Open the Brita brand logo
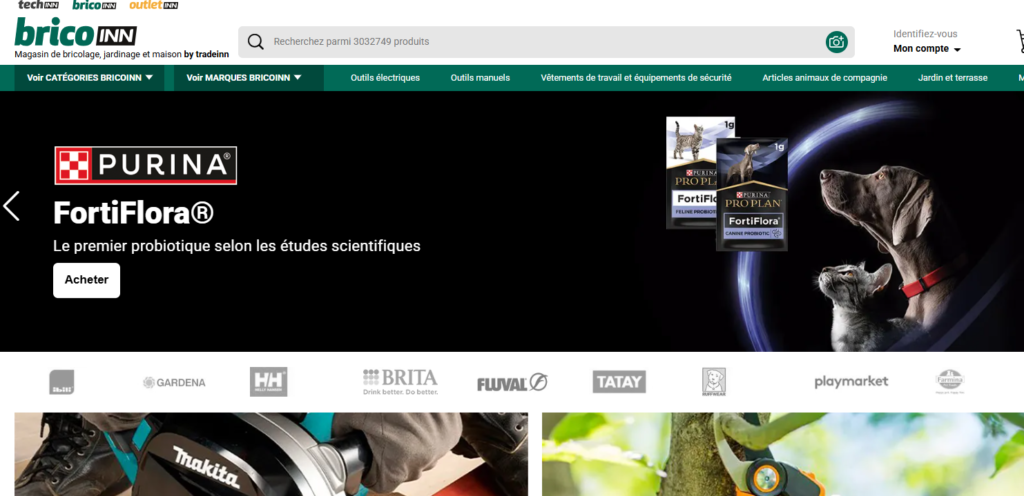The image size is (1024, 496). coord(400,382)
